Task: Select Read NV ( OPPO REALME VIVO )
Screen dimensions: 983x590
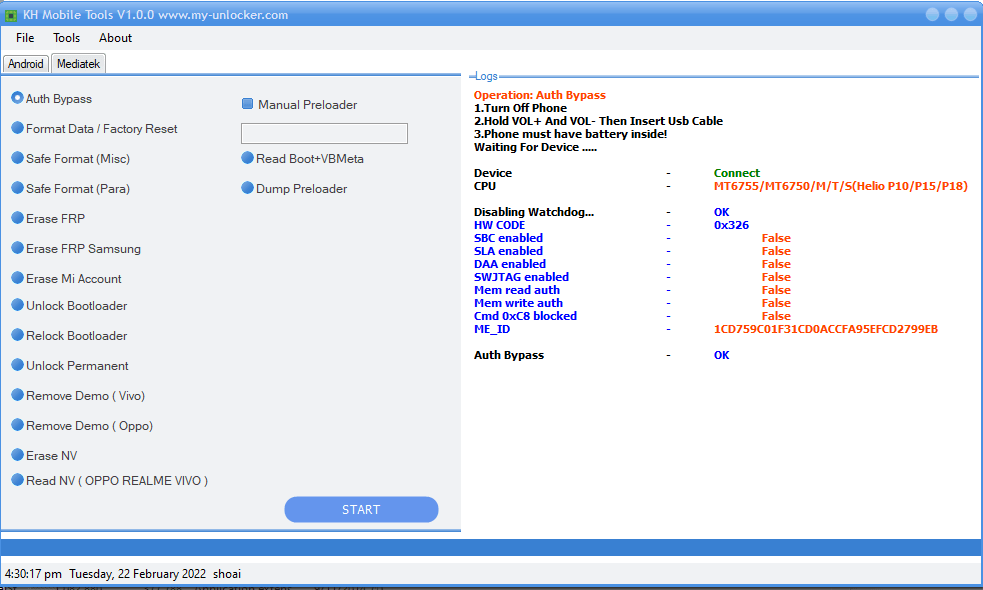Action: point(17,480)
